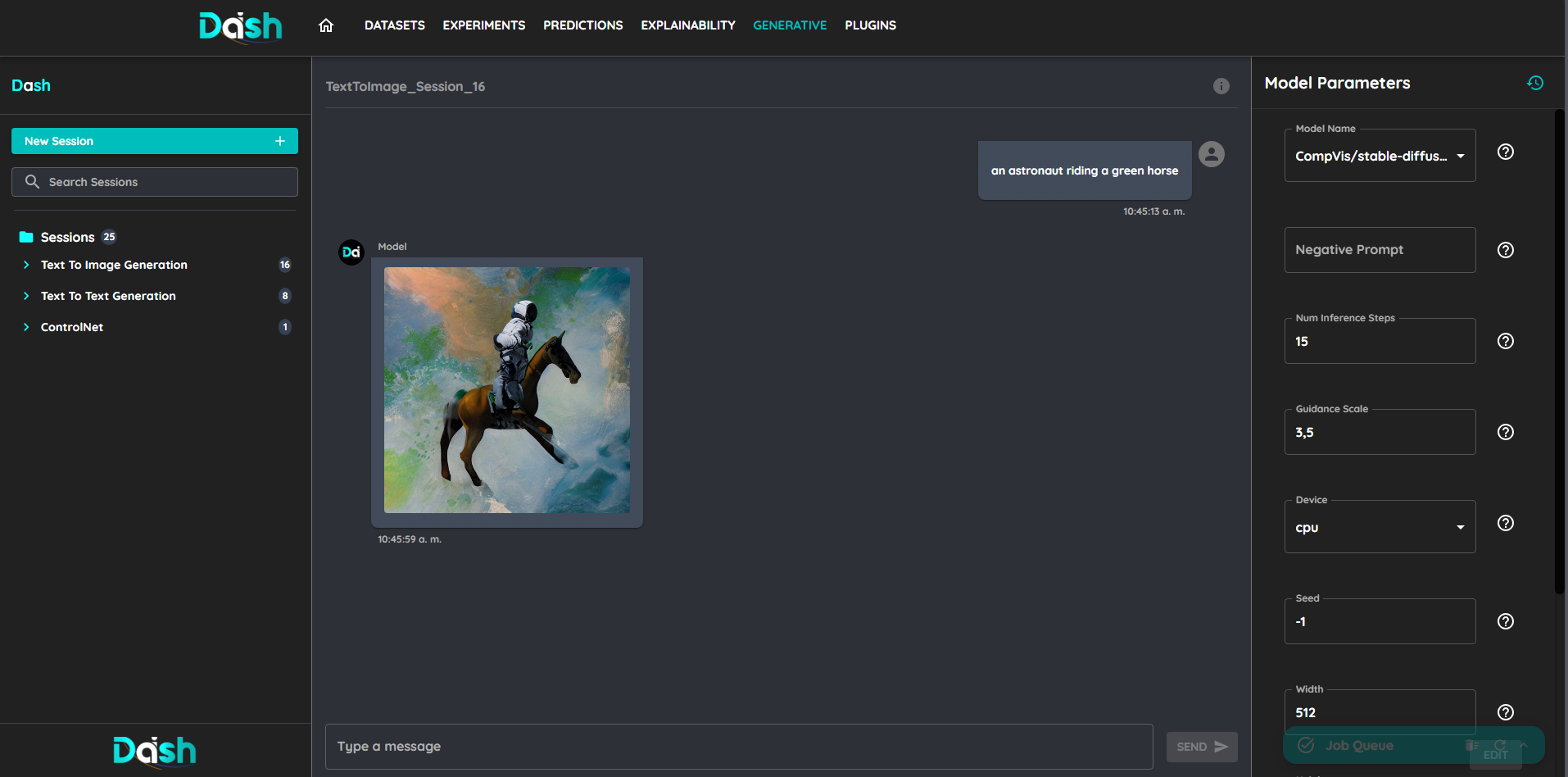Screen dimensions: 1568x777
Task: Click the plus icon in New Session
Action: (280, 141)
